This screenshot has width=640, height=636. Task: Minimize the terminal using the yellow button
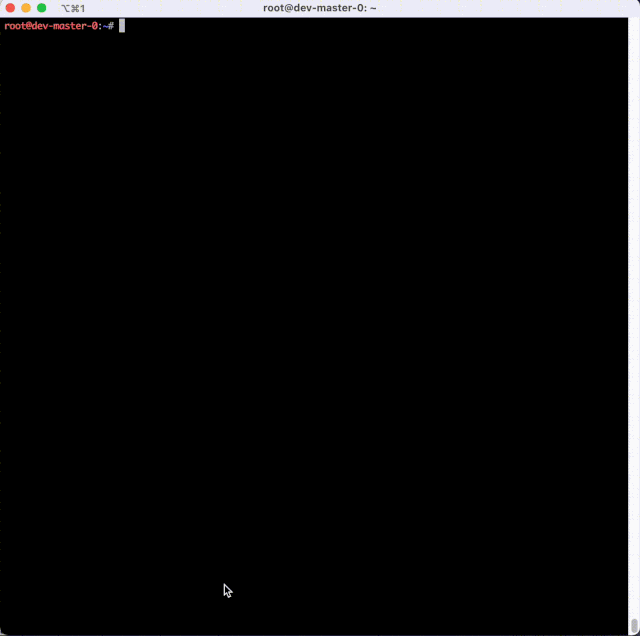[26, 8]
